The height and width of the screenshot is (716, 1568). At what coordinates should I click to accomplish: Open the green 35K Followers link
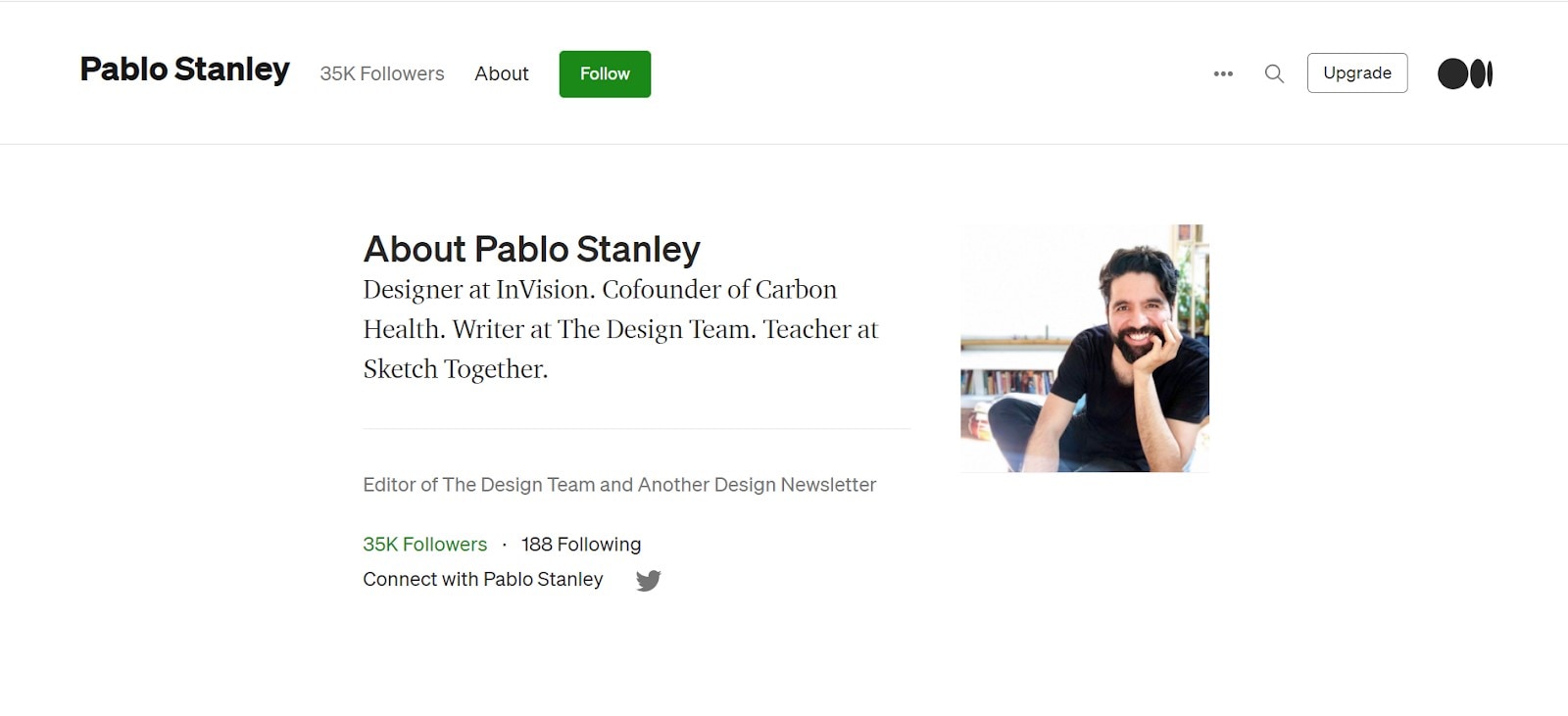[425, 545]
